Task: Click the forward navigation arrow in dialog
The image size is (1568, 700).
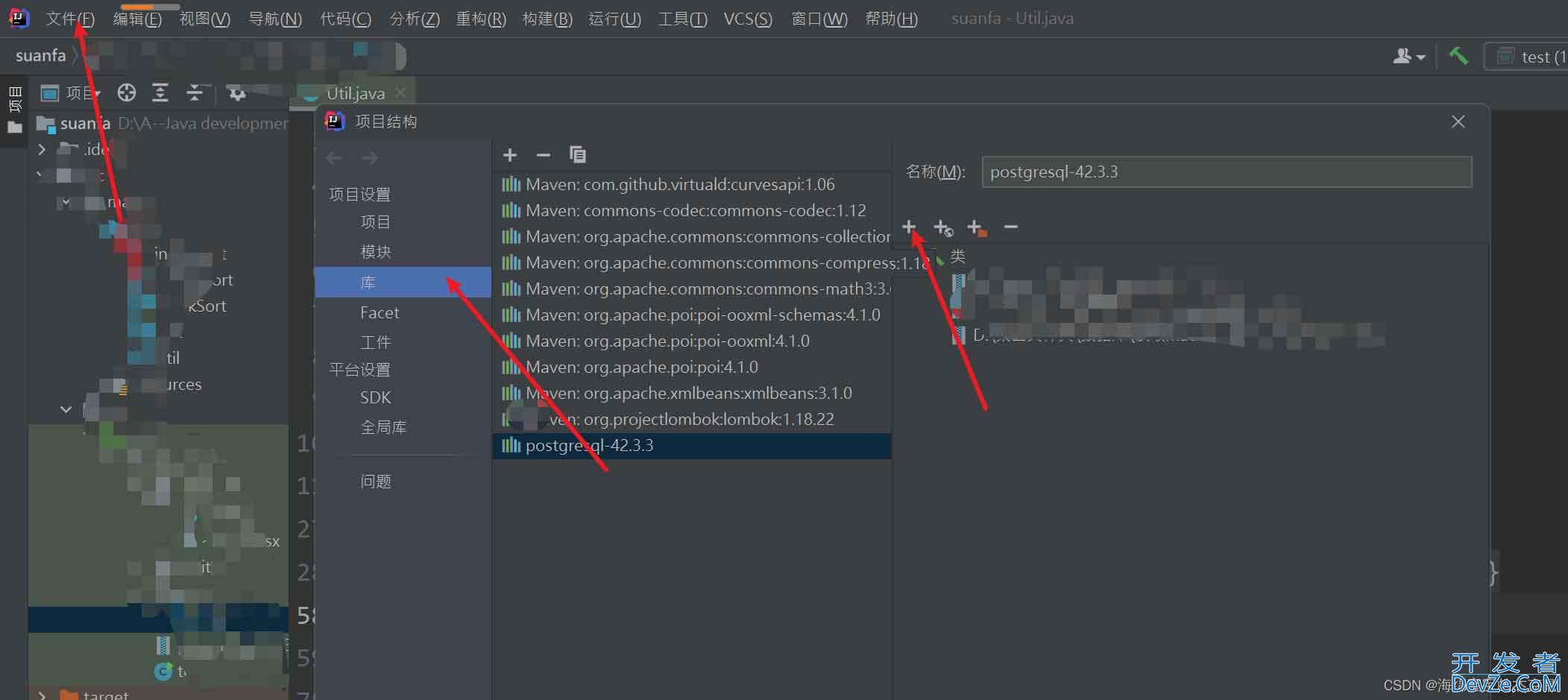Action: 369,158
